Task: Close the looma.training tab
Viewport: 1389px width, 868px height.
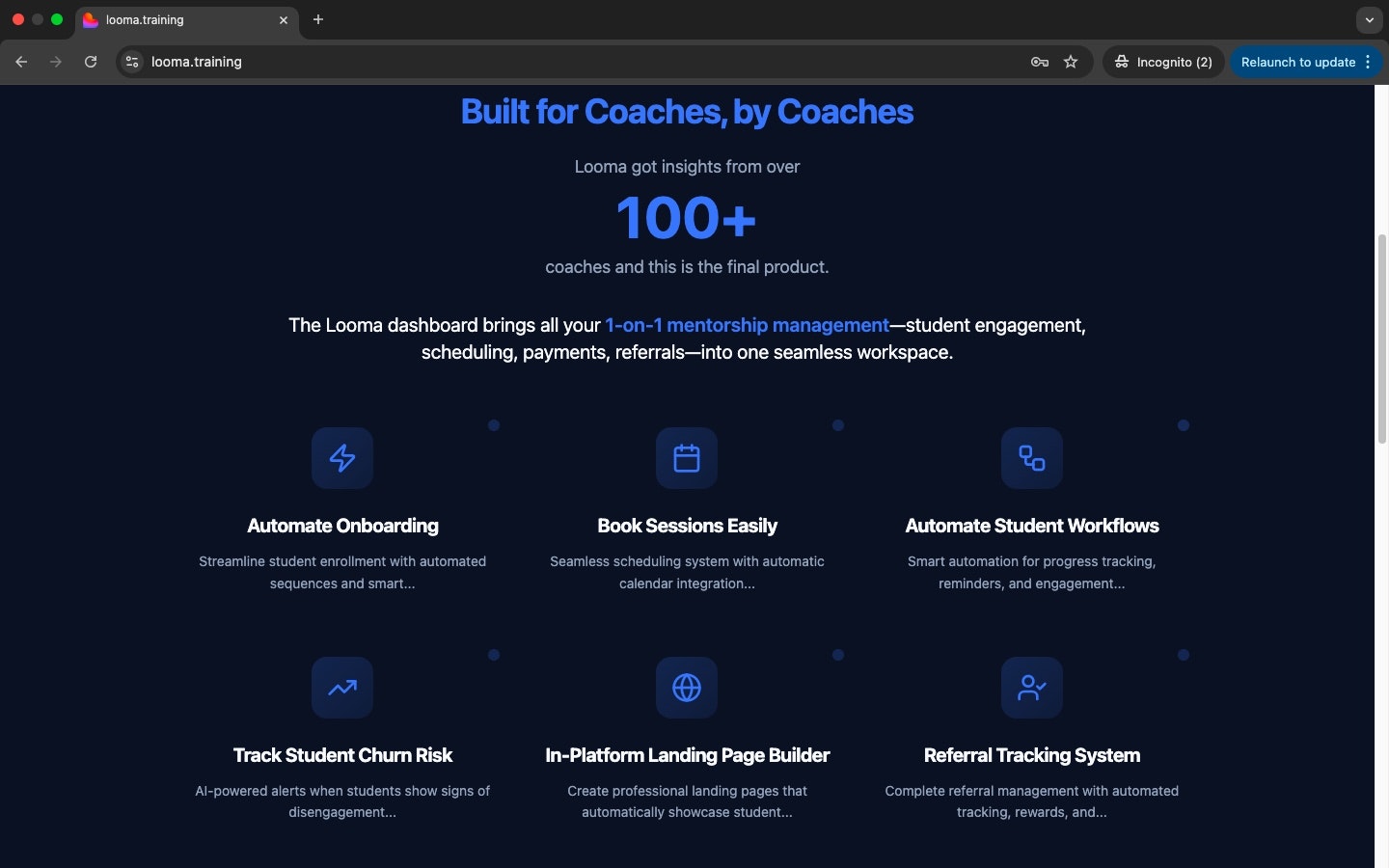Action: point(284,19)
